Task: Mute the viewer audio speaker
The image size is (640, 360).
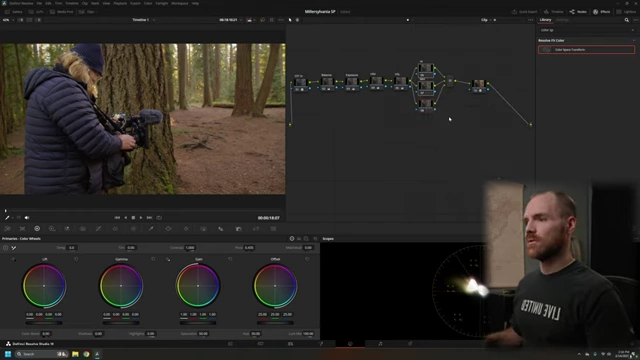Action: [x=27, y=218]
